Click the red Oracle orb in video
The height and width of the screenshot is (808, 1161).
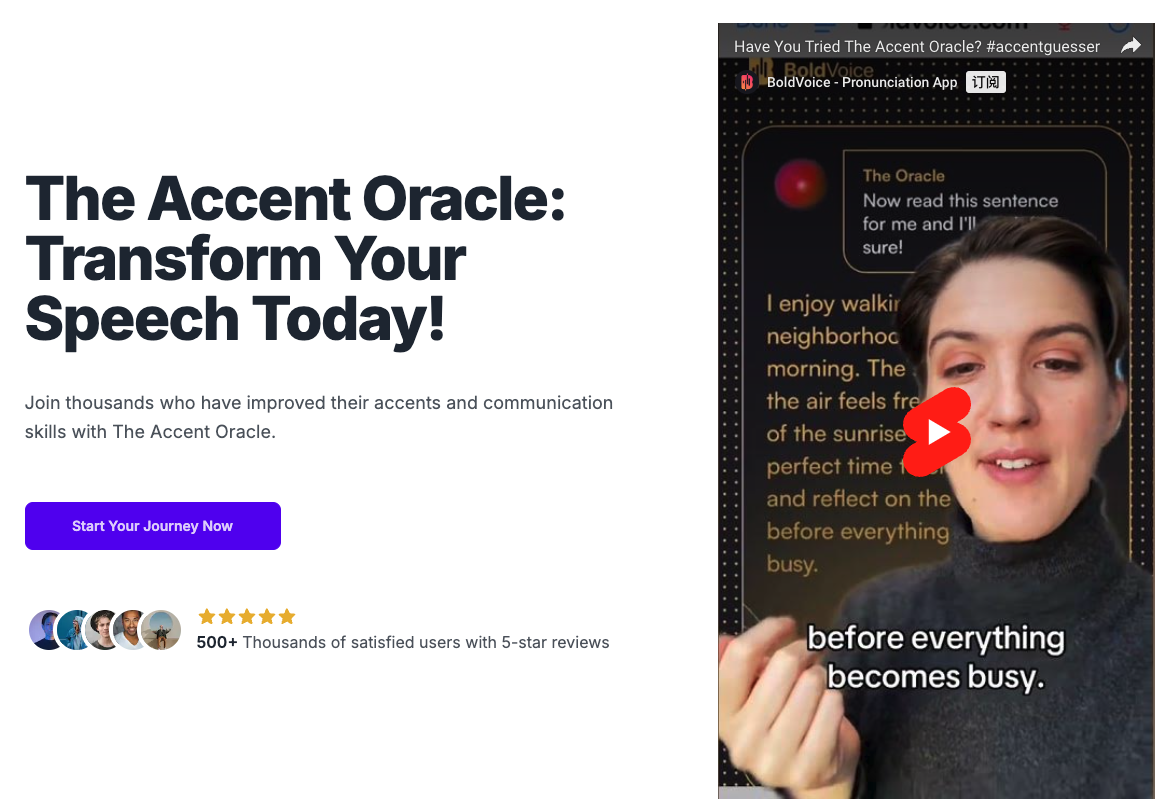tap(800, 183)
